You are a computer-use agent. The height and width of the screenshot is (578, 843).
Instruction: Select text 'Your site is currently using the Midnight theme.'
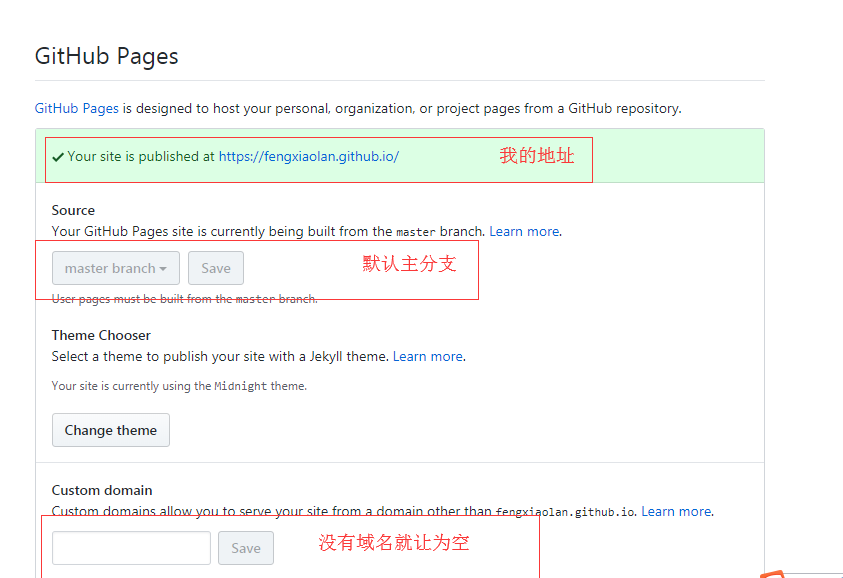[x=179, y=386]
